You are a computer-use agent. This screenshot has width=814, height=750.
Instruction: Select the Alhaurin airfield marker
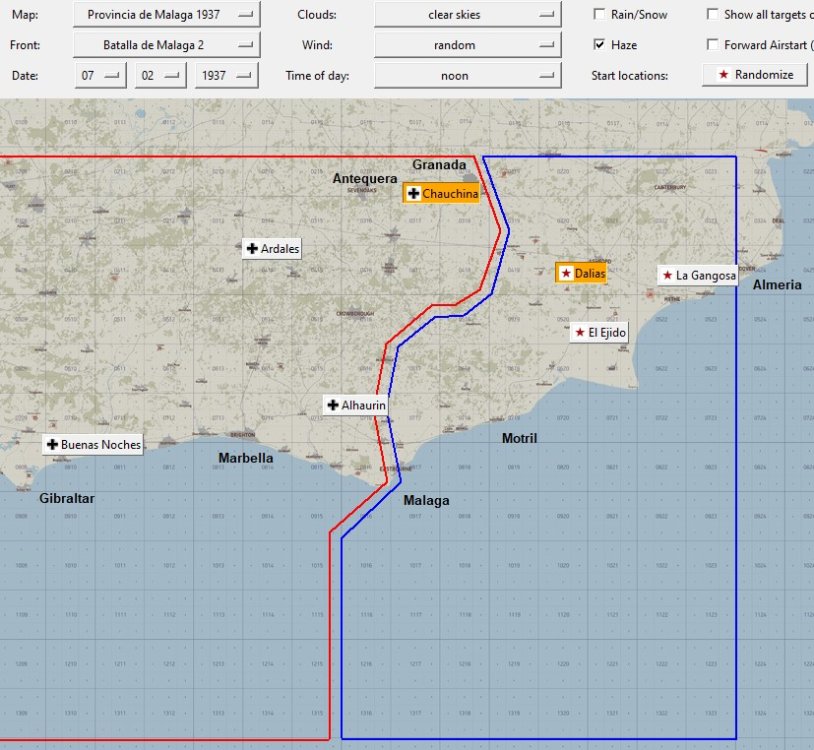(331, 405)
